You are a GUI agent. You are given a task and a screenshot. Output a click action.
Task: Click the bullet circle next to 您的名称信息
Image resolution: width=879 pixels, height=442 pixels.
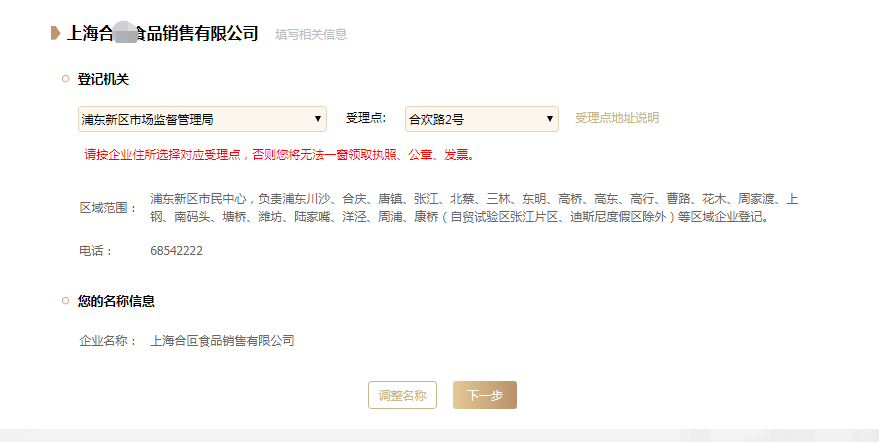click(66, 301)
